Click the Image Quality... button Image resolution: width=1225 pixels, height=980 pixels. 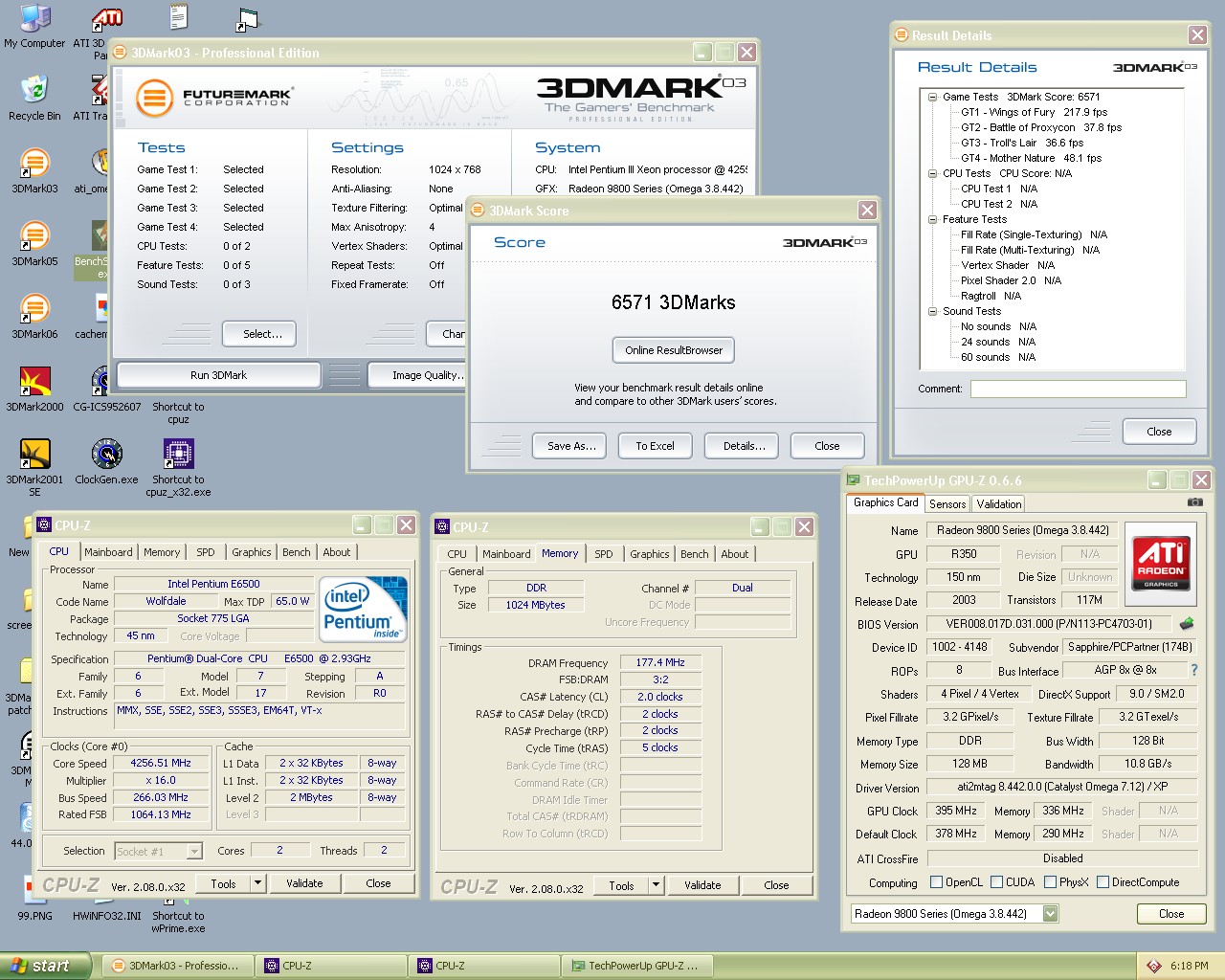[x=418, y=375]
